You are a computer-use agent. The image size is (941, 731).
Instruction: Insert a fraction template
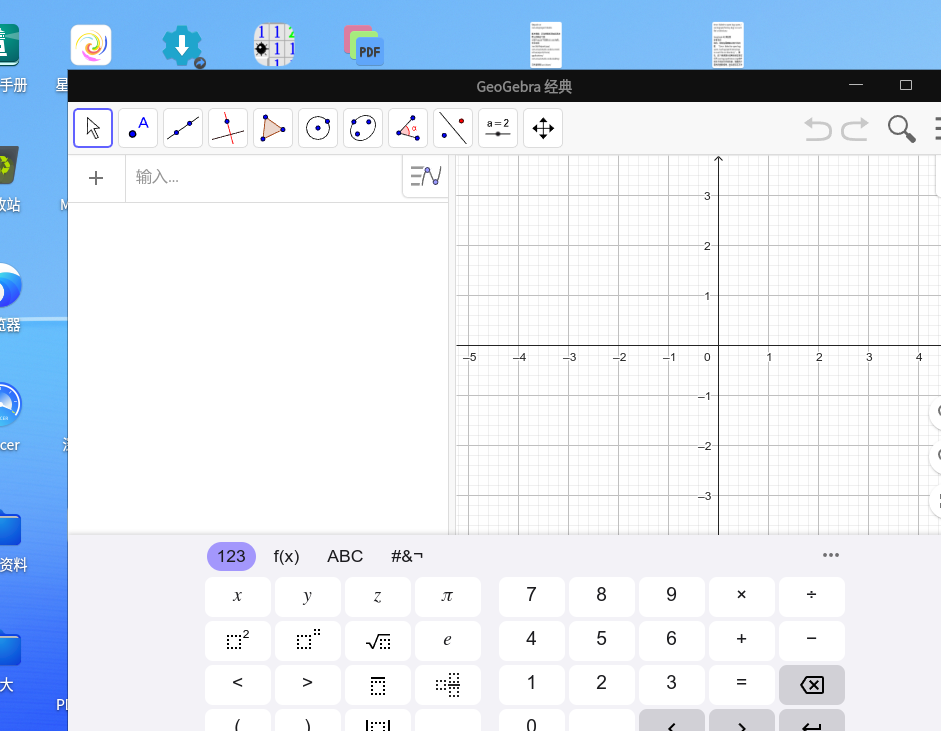pos(448,685)
